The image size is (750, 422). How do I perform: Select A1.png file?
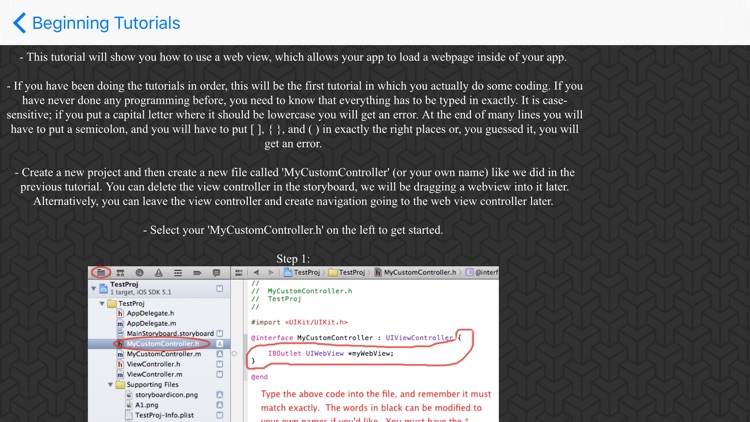(142, 405)
